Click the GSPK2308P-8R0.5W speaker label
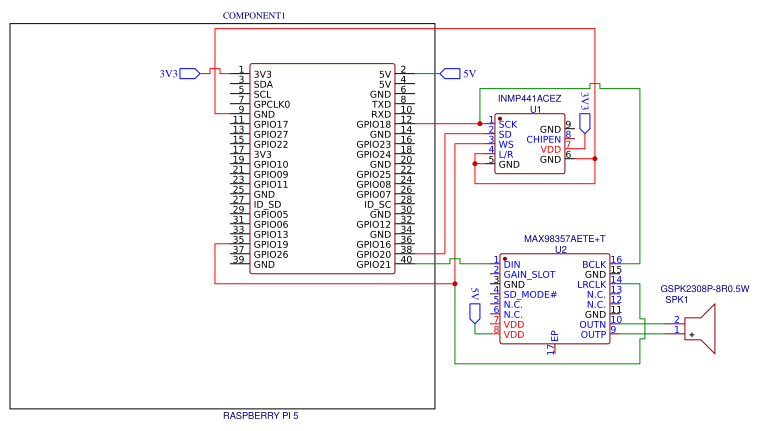The image size is (760, 431). (x=705, y=288)
